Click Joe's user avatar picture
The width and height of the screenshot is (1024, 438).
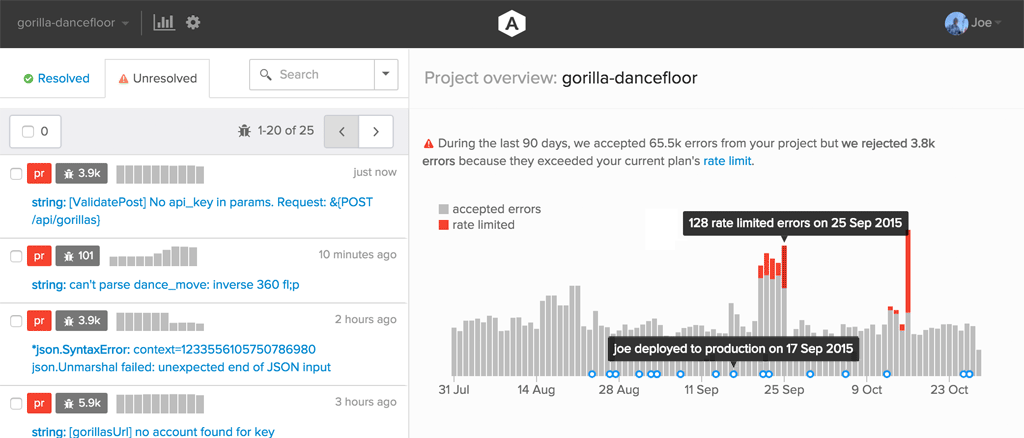(956, 23)
